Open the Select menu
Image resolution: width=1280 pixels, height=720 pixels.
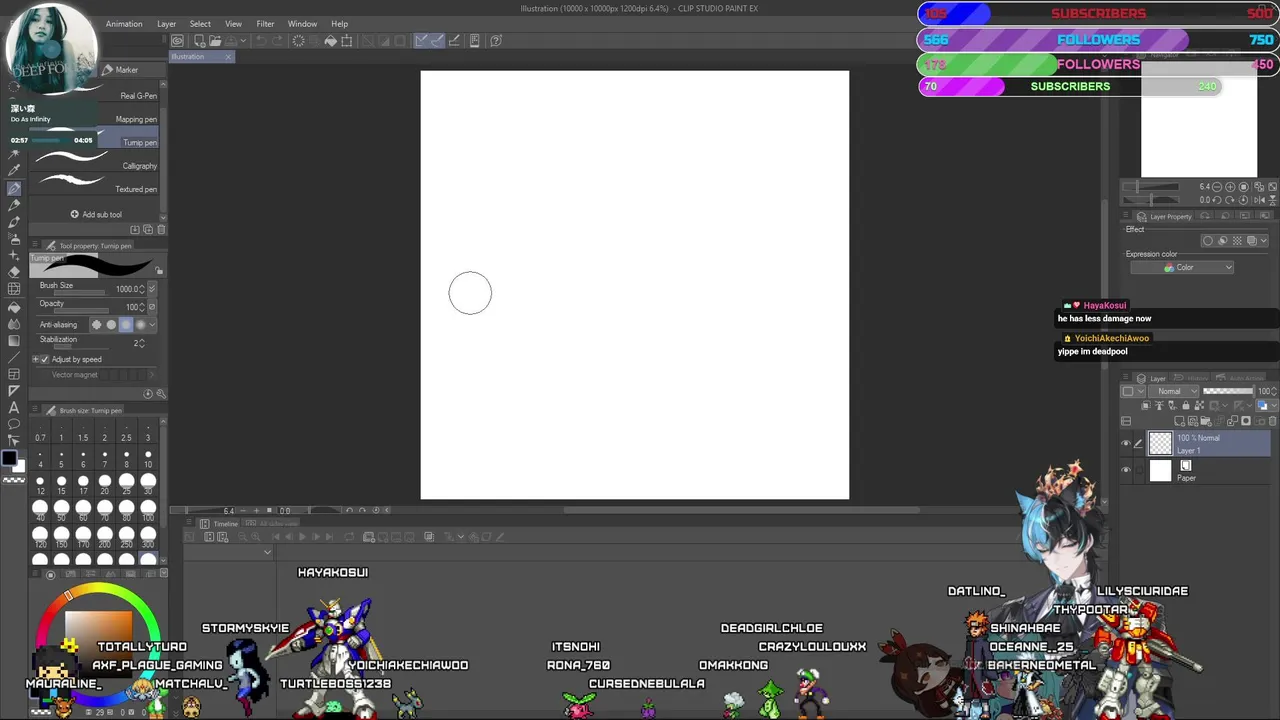(x=200, y=24)
